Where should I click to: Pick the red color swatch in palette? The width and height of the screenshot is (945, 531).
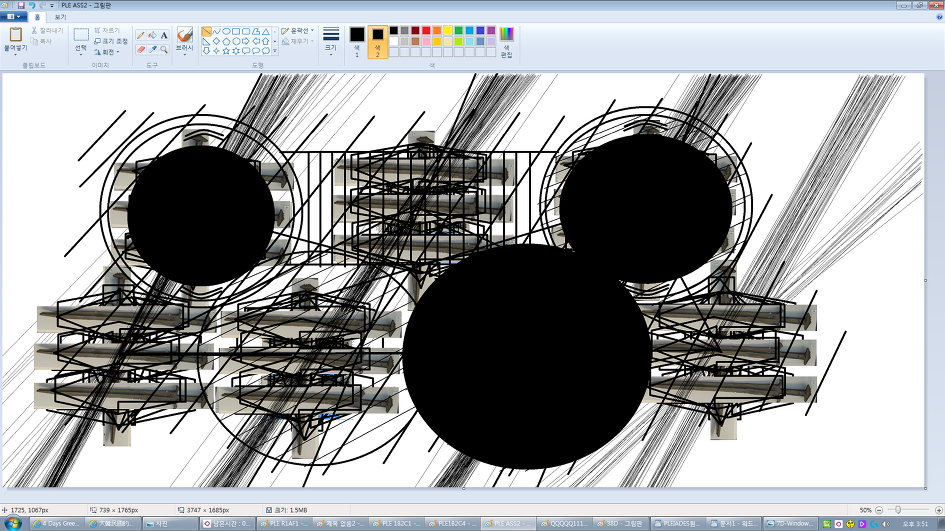click(x=426, y=31)
